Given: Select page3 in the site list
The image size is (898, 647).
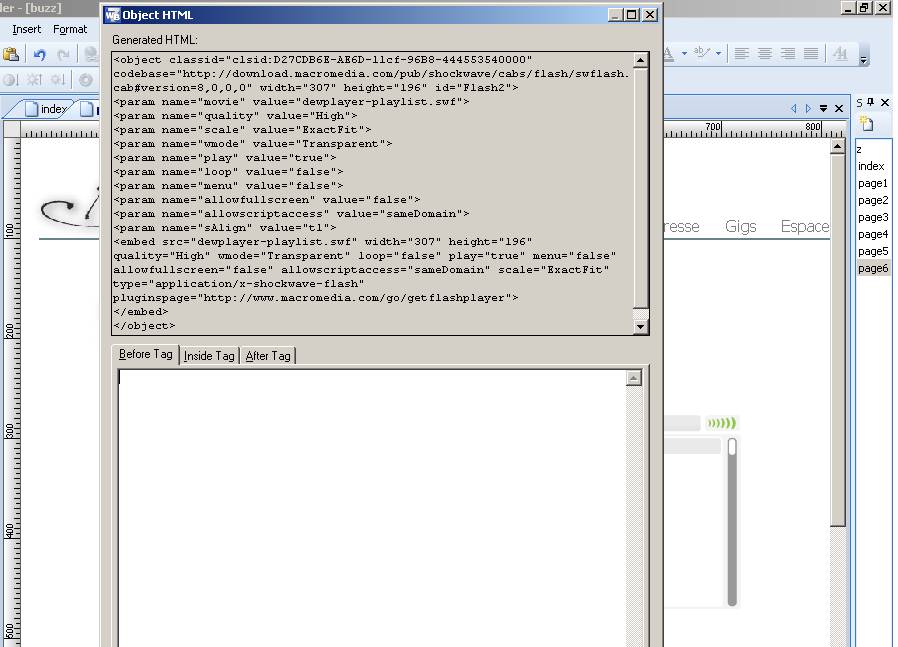Looking at the screenshot, I should pos(873,217).
